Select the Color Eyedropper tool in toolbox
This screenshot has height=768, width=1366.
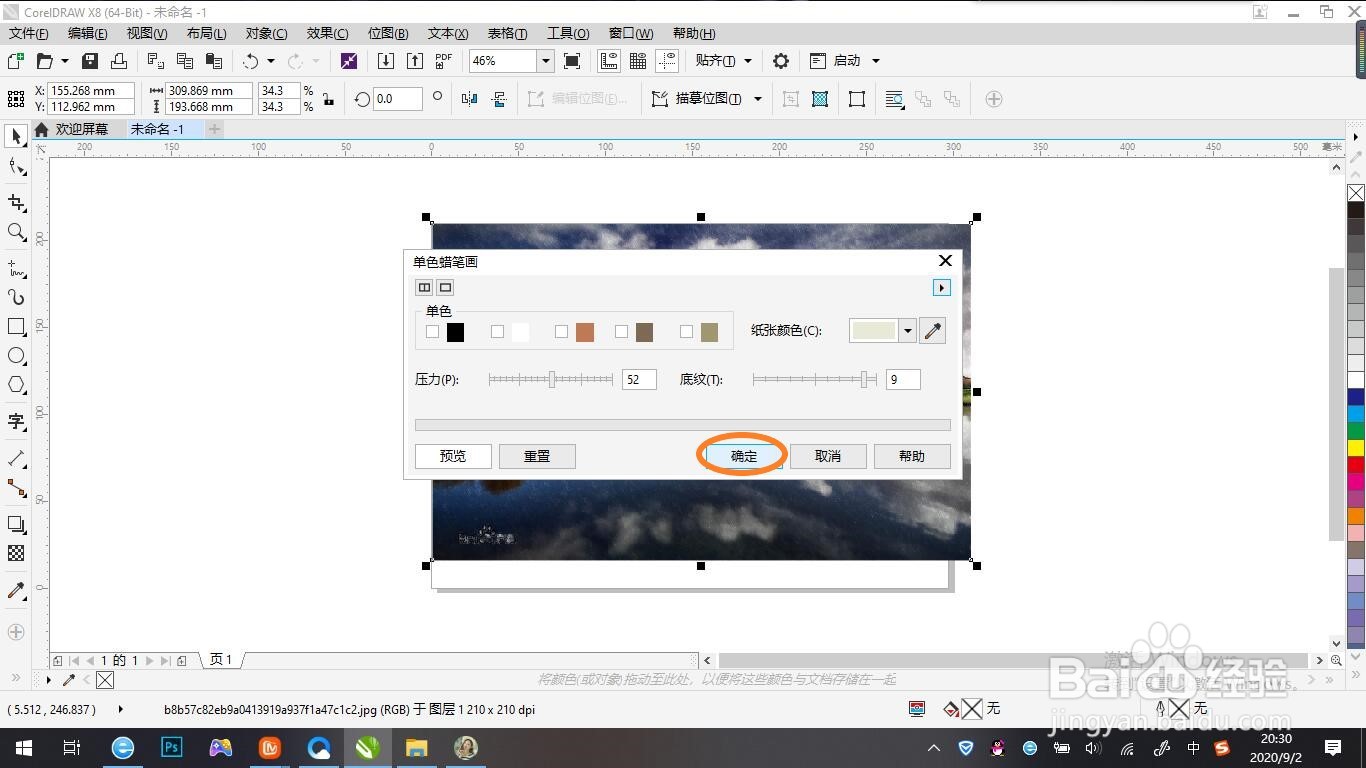[16, 590]
